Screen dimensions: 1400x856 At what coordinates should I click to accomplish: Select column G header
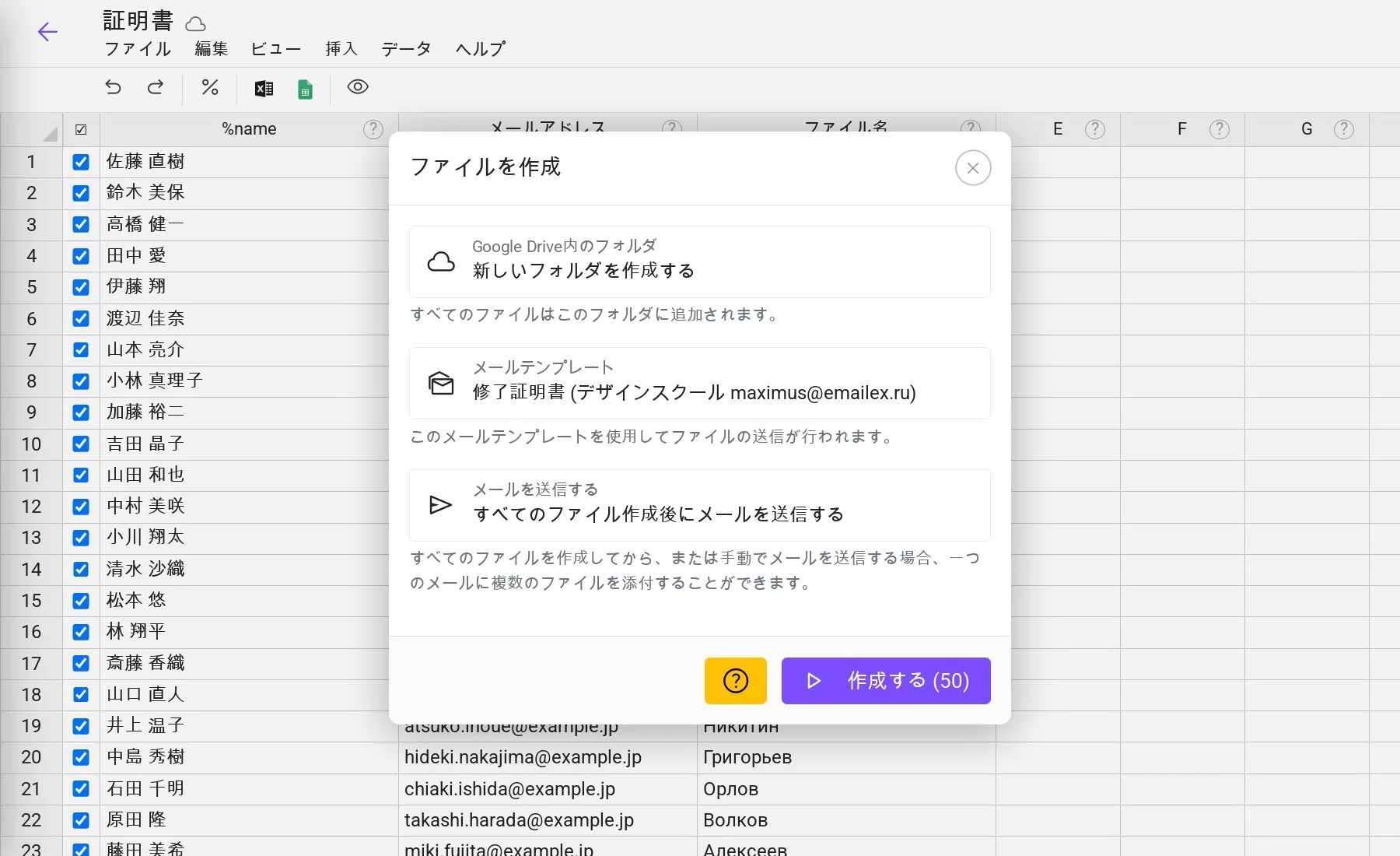coord(1307,129)
